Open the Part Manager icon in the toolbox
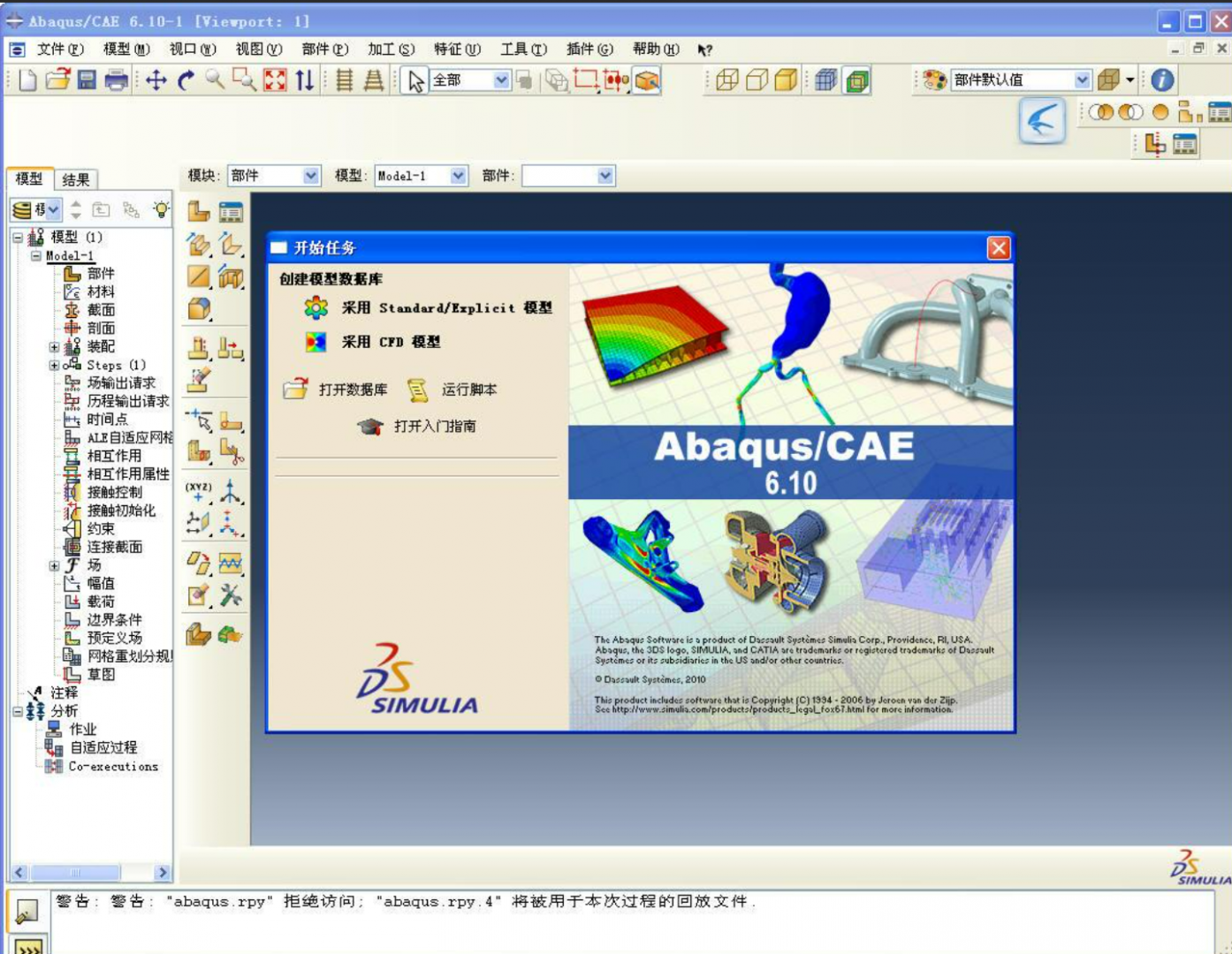The width and height of the screenshot is (1232, 954). pyautogui.click(x=231, y=211)
